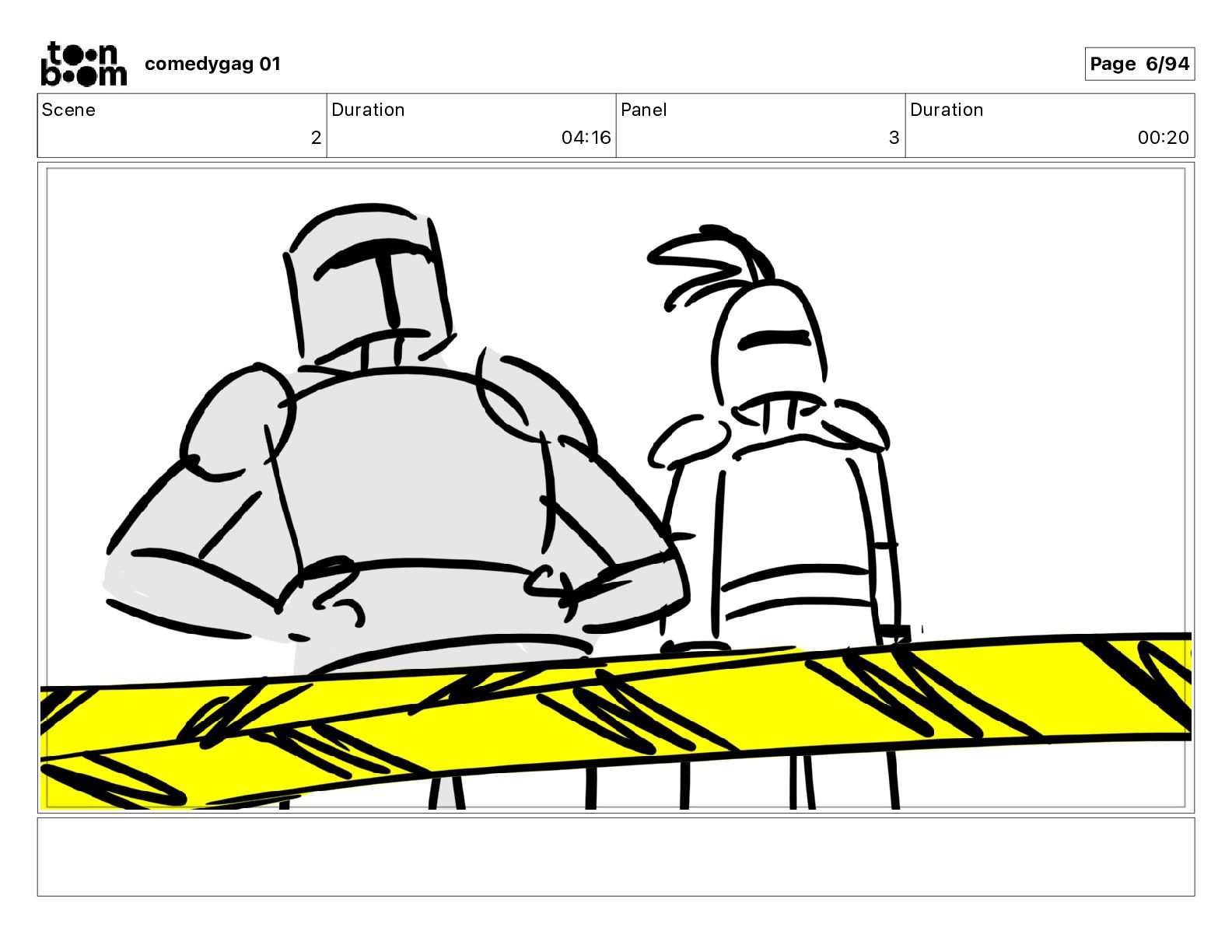Click the 'Page 6/94' page indicator

coord(1139,64)
